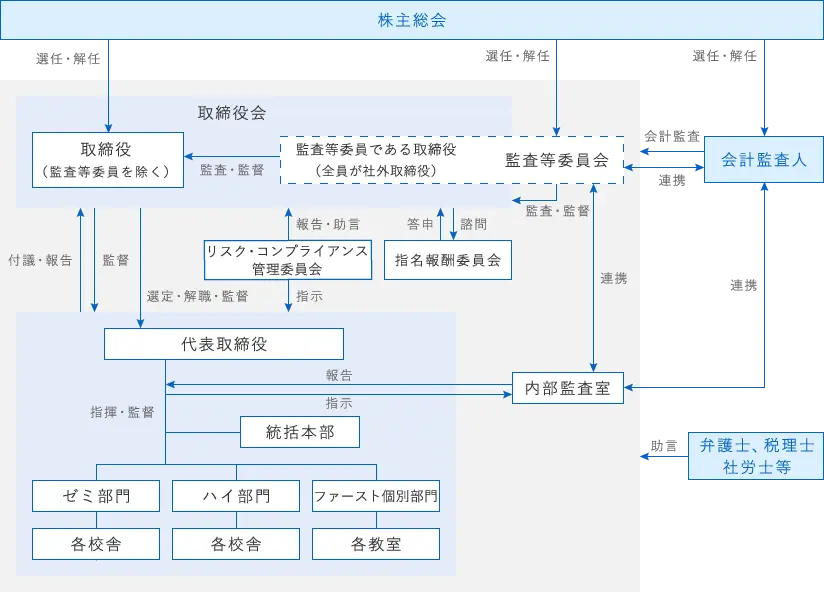Open the 指名報酬委員会 box
The image size is (824, 592).
[447, 260]
